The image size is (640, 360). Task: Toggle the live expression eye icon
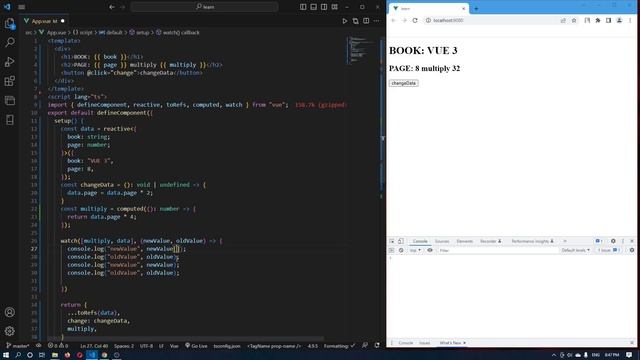click(x=430, y=250)
